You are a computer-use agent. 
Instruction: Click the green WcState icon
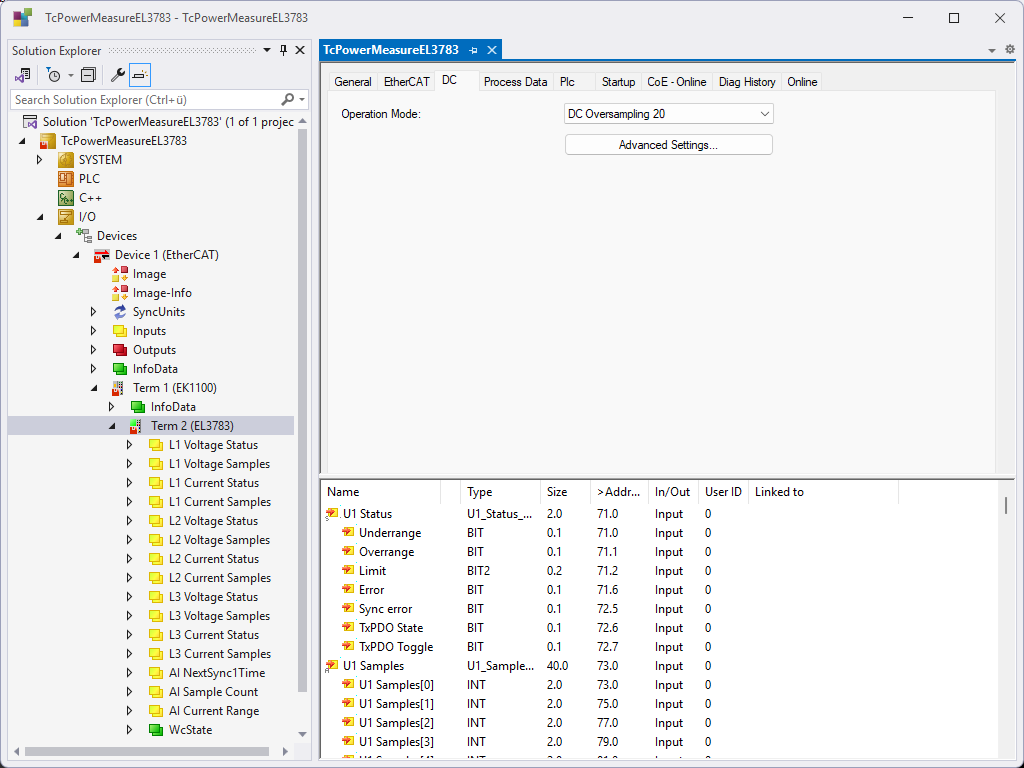155,729
